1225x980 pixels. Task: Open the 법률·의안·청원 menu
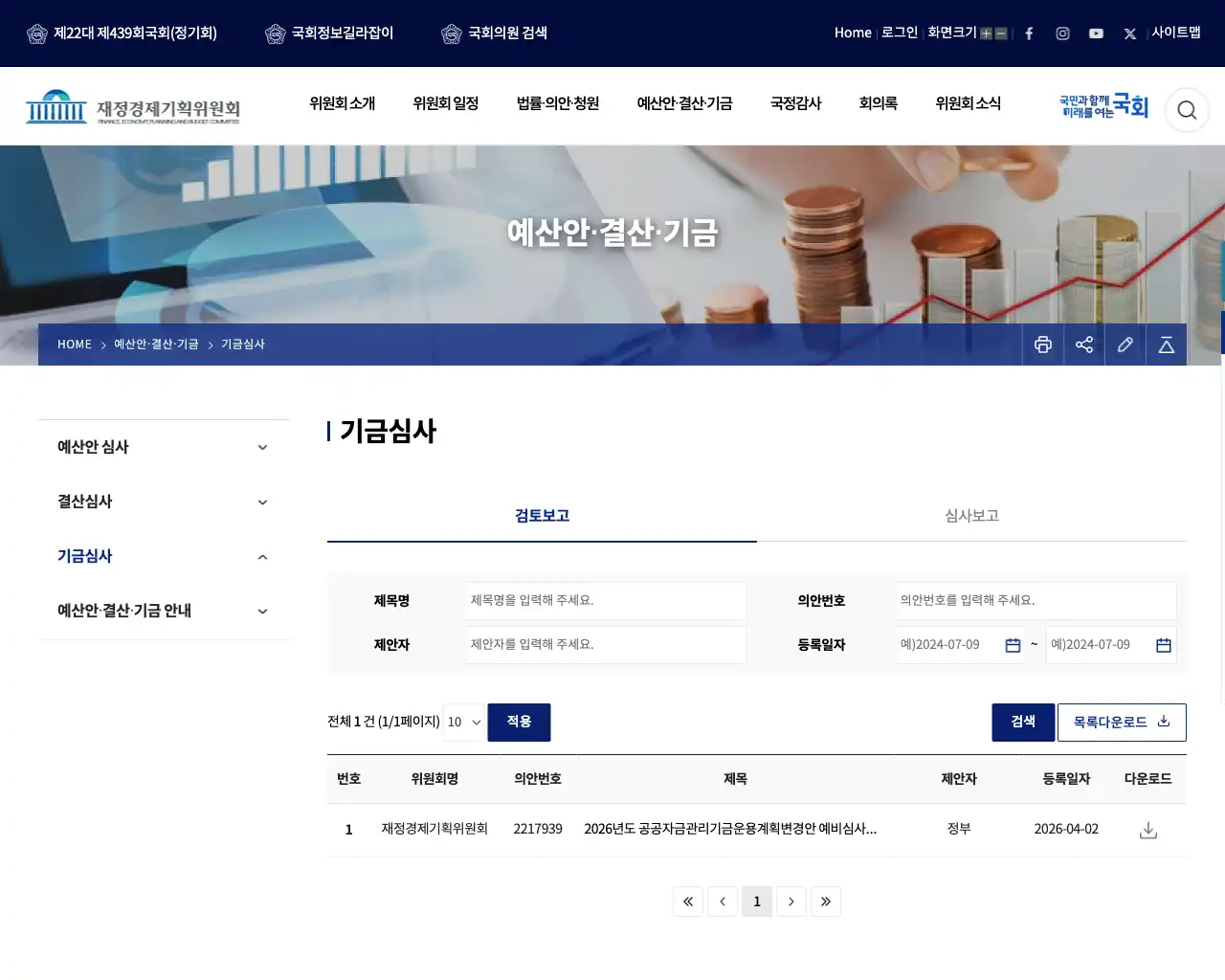coord(558,103)
